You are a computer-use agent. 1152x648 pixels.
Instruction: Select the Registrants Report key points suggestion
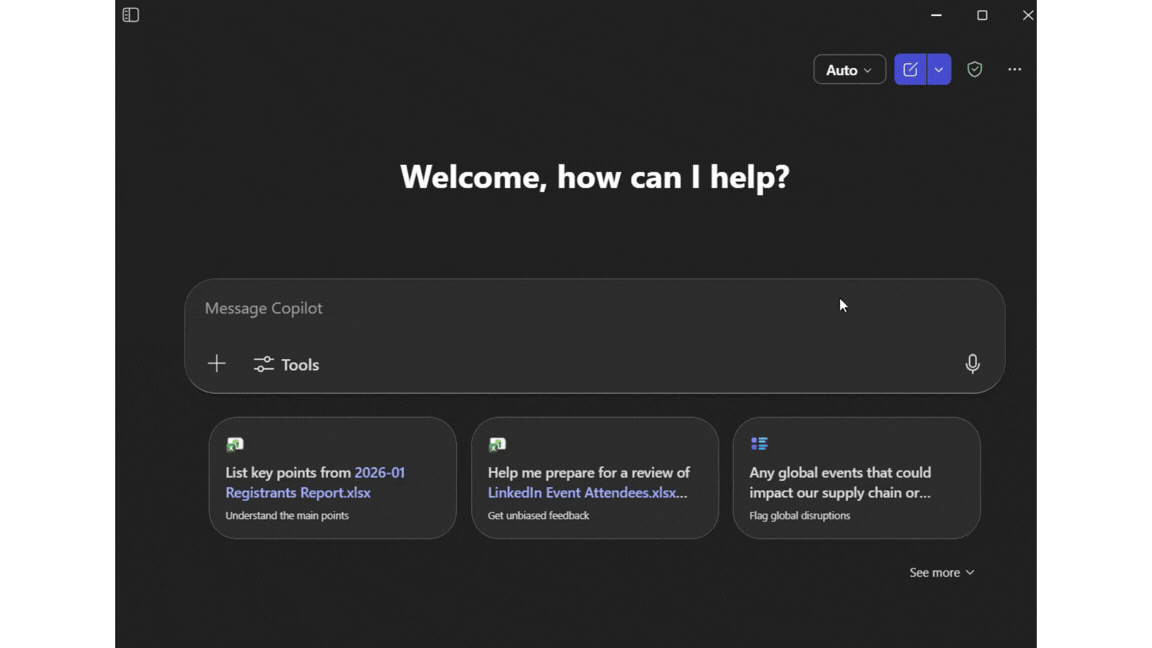[x=333, y=478]
